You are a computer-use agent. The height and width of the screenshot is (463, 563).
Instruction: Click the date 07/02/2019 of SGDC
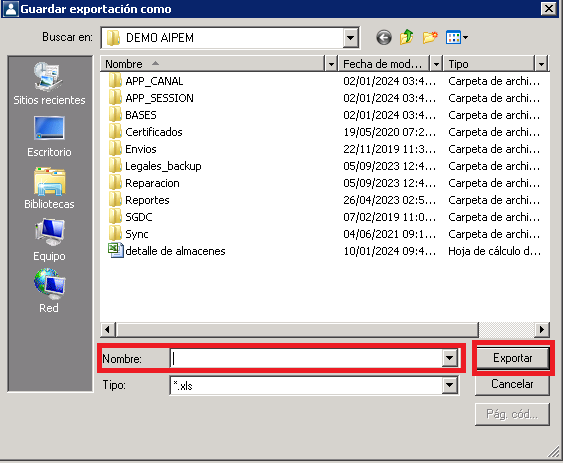click(x=389, y=217)
